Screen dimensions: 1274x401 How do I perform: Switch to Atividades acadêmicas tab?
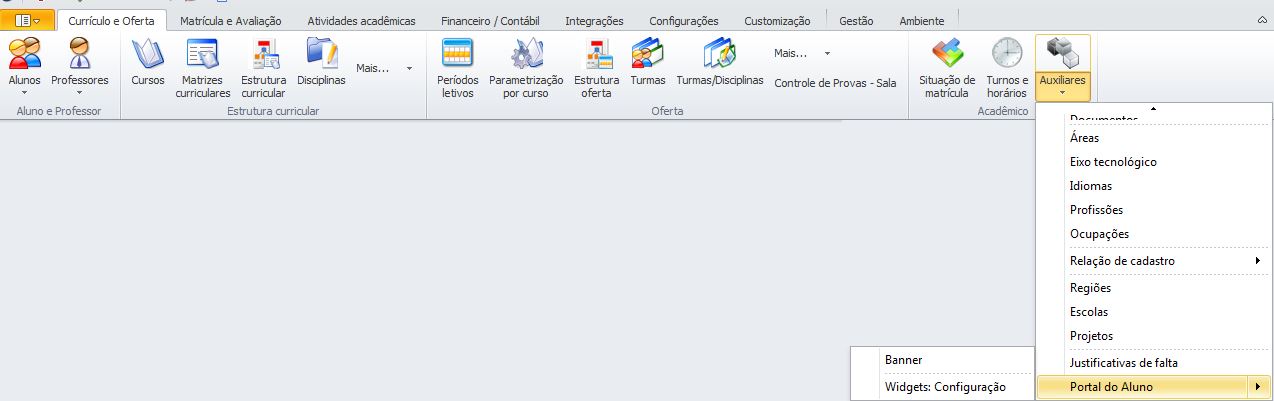click(x=362, y=20)
